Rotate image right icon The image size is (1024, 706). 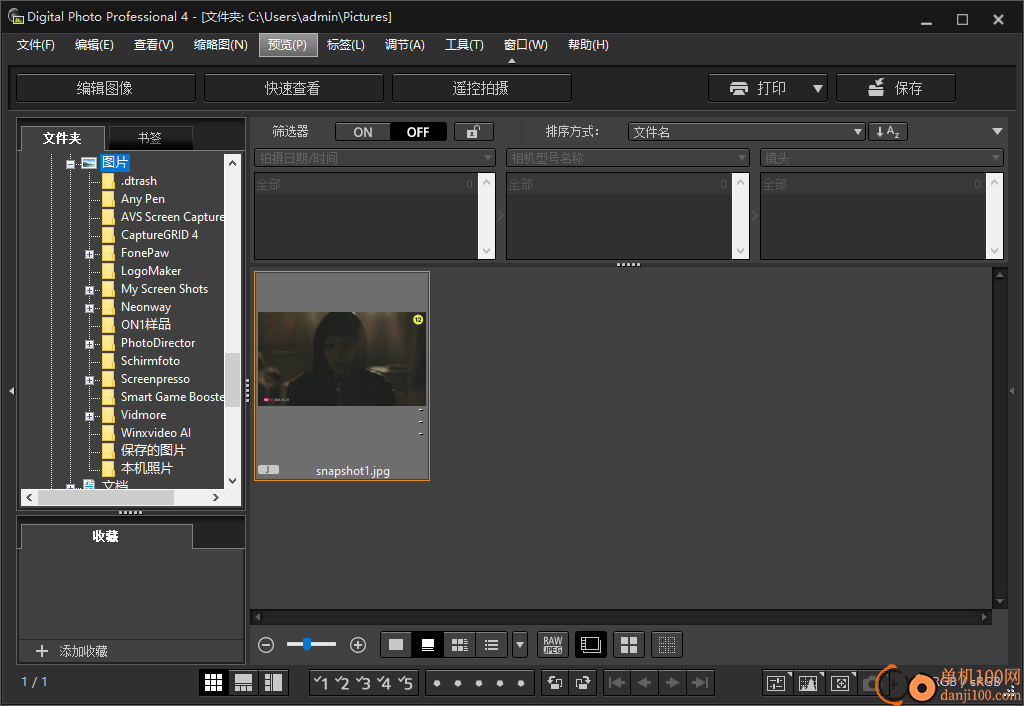(x=583, y=683)
